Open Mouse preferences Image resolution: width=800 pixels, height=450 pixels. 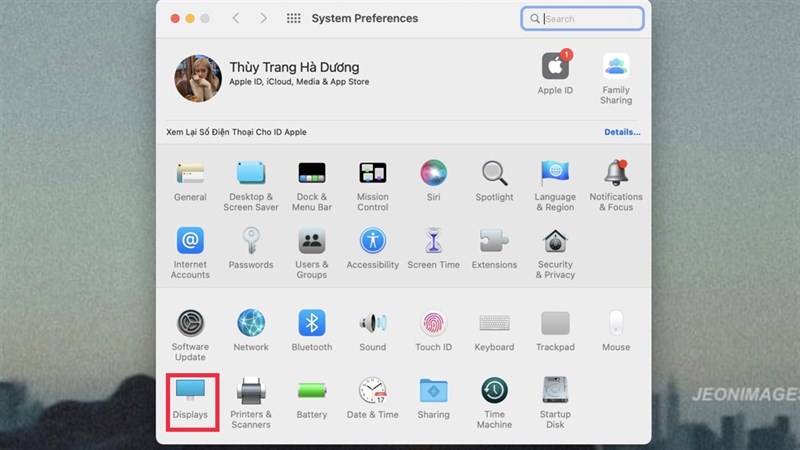616,331
